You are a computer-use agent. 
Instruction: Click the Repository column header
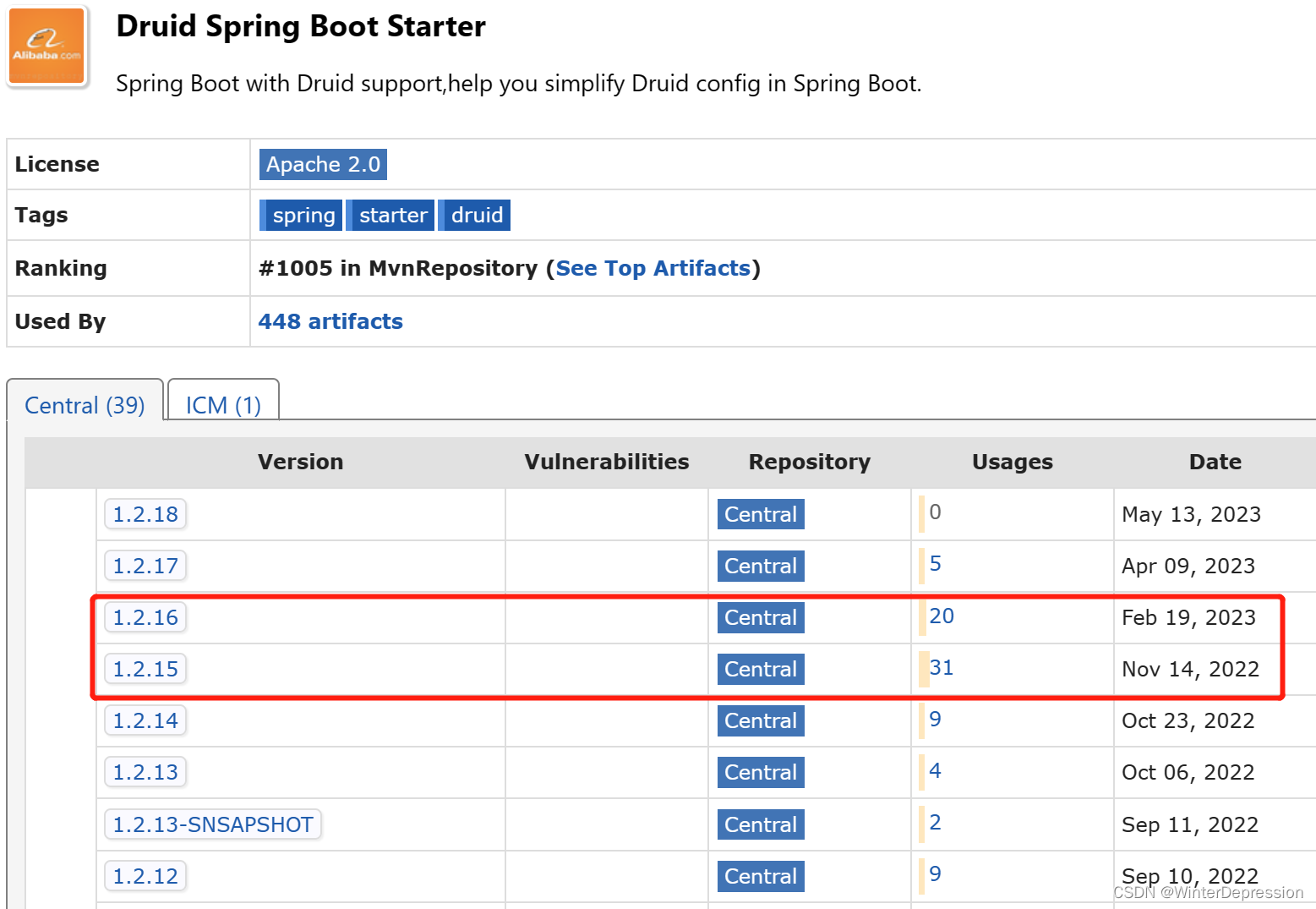810,462
